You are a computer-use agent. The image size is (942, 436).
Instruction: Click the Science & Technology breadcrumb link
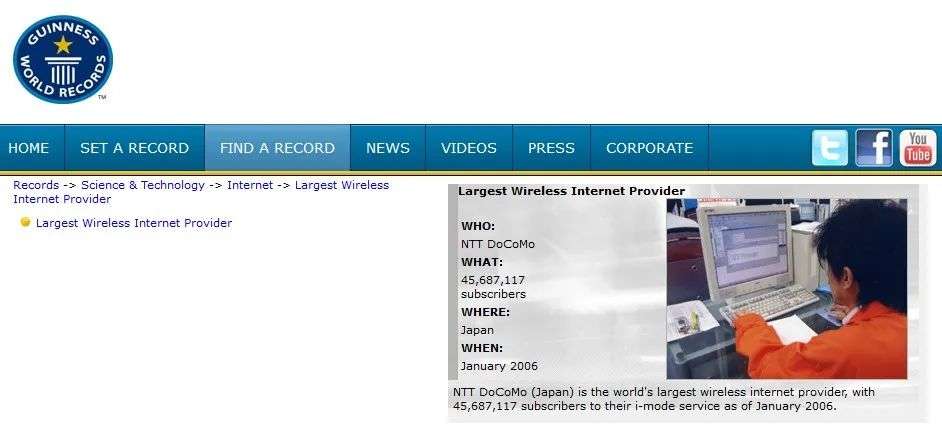(x=143, y=186)
